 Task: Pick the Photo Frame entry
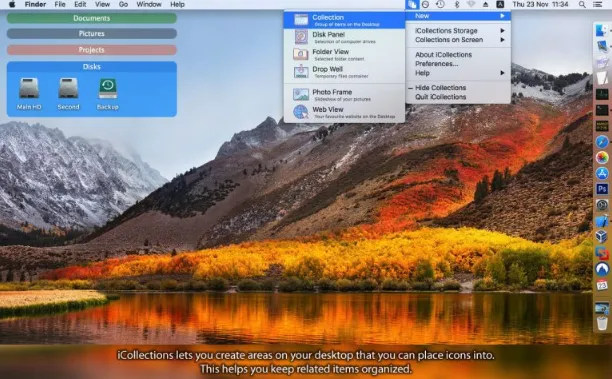point(344,95)
